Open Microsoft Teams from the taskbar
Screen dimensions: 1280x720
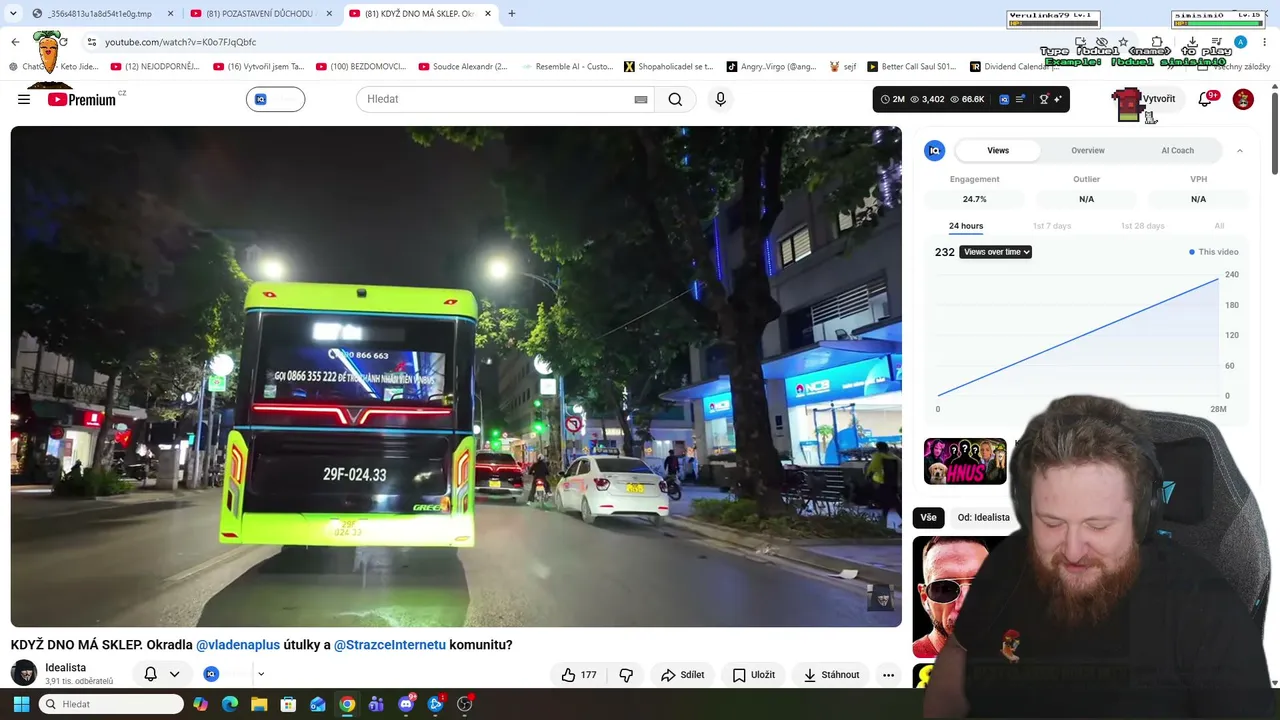pos(376,704)
